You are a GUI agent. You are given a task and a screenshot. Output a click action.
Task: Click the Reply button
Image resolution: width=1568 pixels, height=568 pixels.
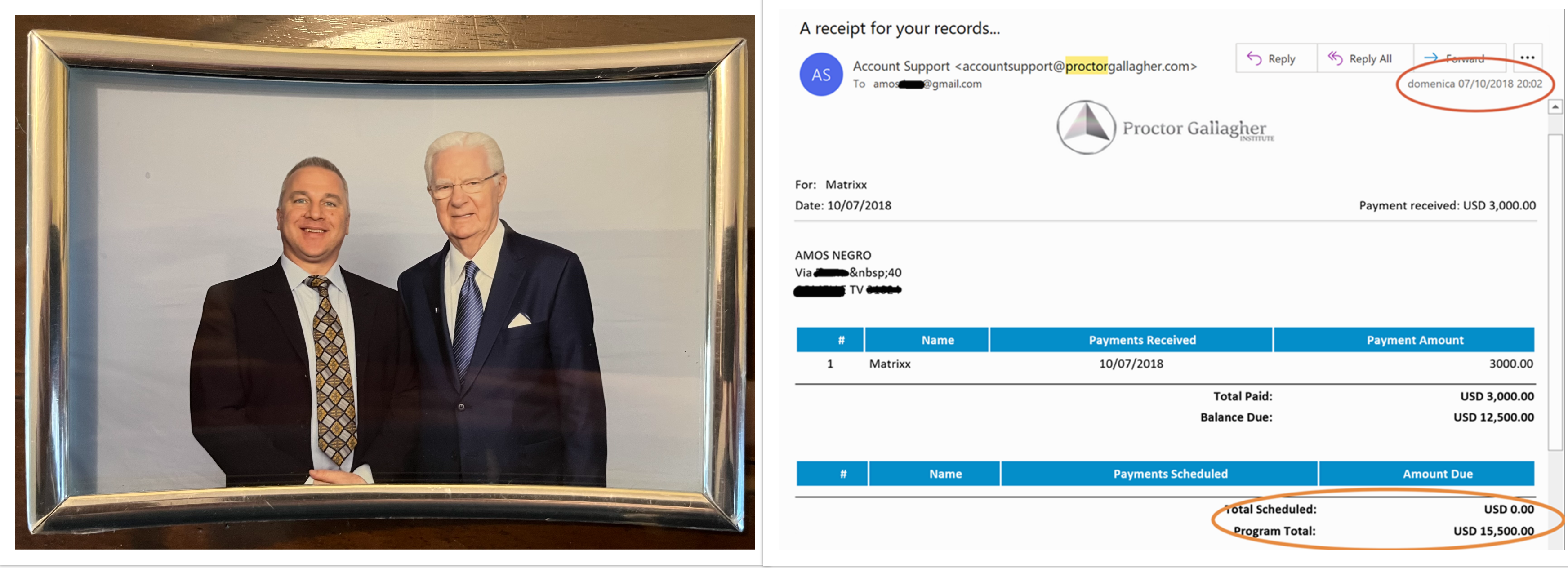1276,58
